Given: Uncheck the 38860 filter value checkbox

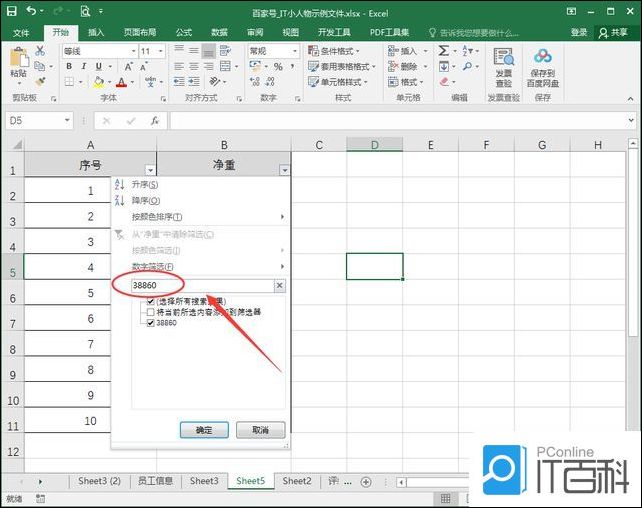Looking at the screenshot, I should tap(151, 323).
